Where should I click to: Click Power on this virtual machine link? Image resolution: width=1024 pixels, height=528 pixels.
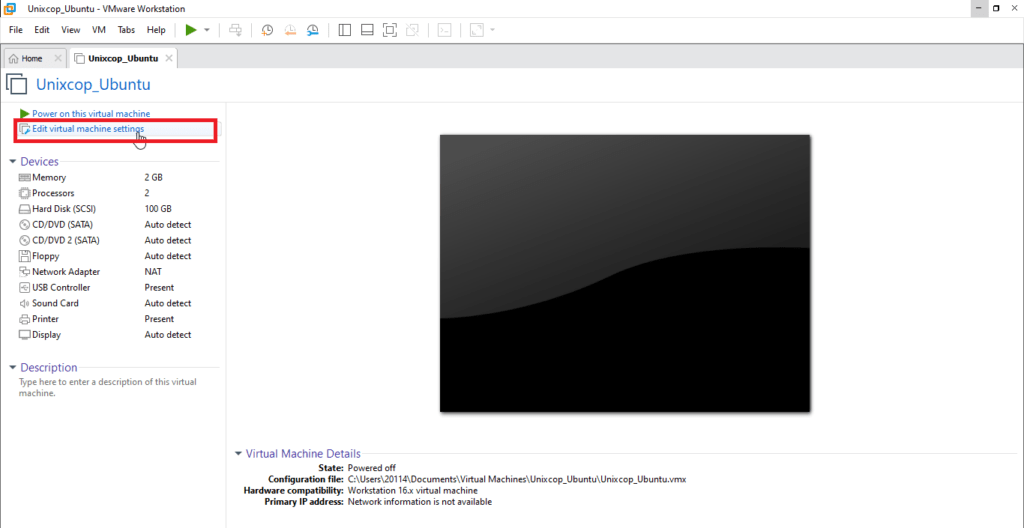[91, 114]
